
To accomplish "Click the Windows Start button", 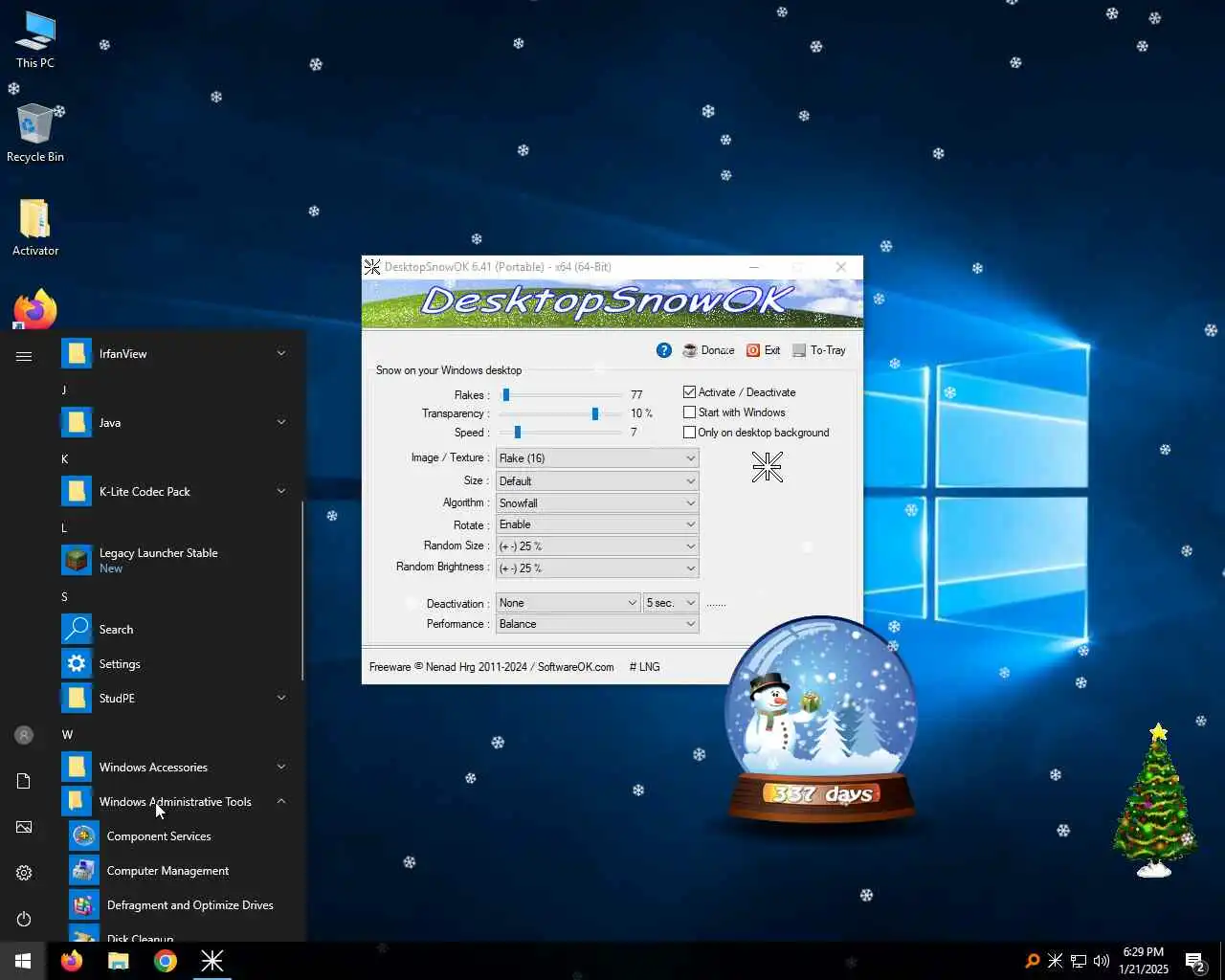I will point(23,961).
